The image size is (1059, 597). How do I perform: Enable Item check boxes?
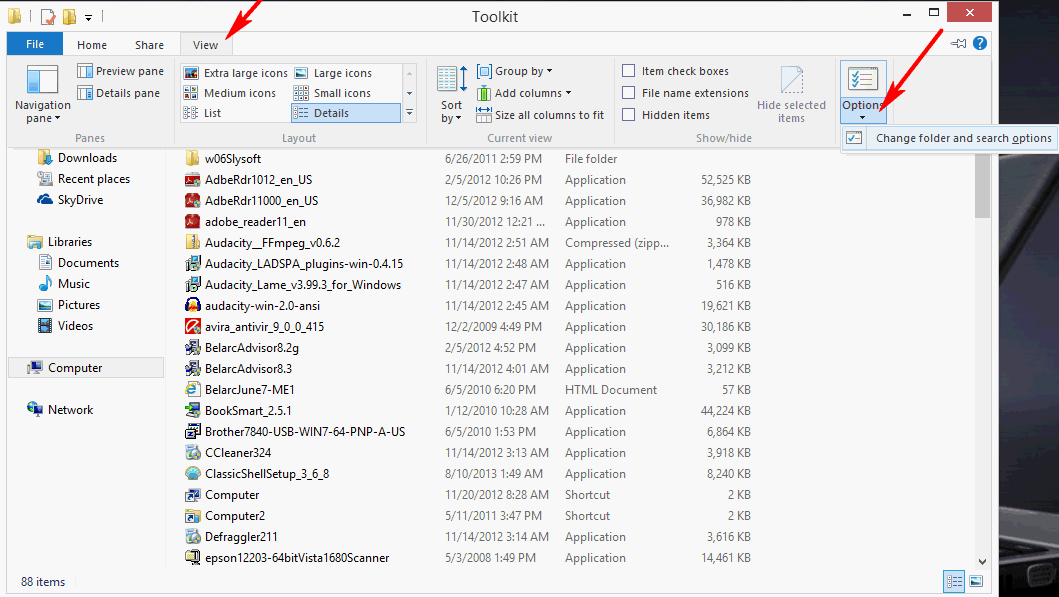(629, 71)
